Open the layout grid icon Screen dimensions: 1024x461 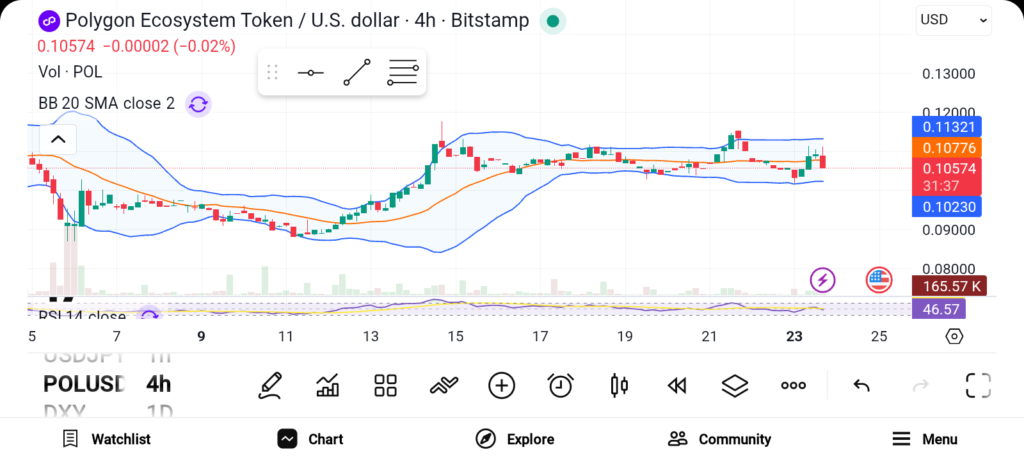coord(385,385)
